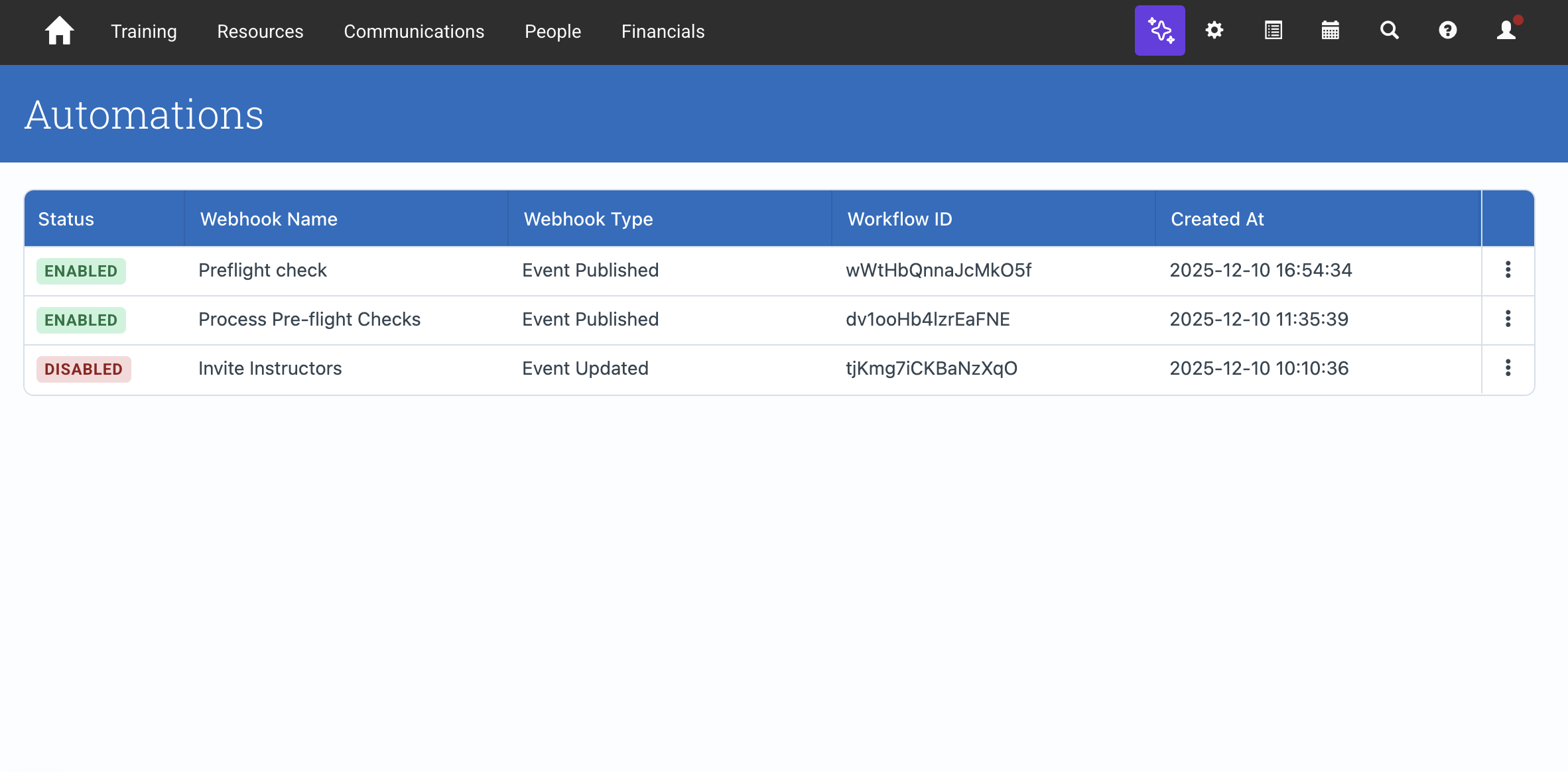Click workflow ID dv1ooHb4lzrEaFNE
The width and height of the screenshot is (1568, 772).
tap(928, 320)
